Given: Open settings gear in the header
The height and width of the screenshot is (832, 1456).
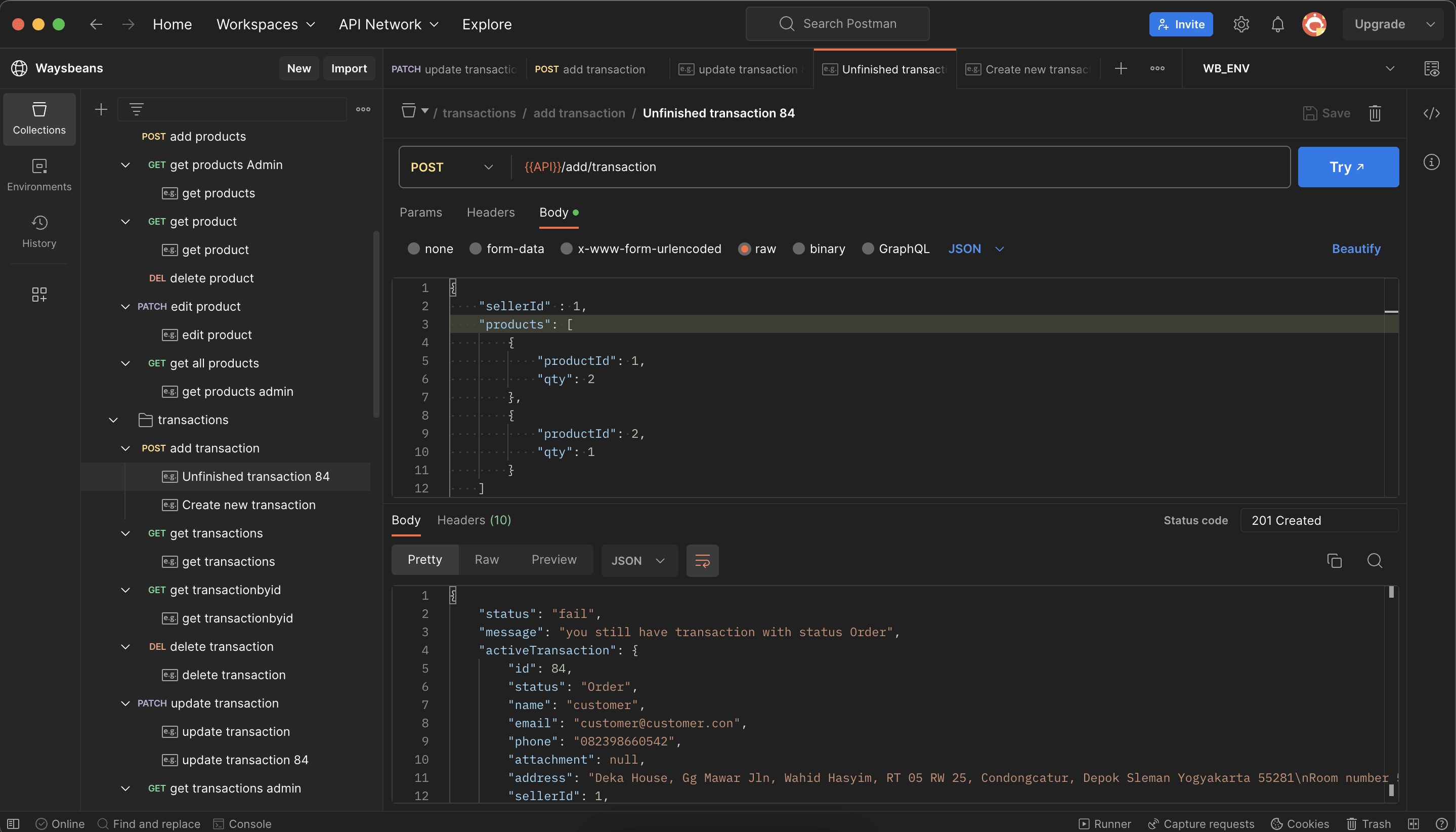Looking at the screenshot, I should pos(1240,25).
